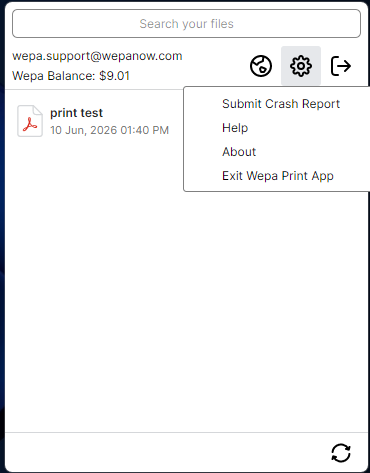
Task: Click the wepa.support@wepanow.com email text
Action: coord(97,56)
